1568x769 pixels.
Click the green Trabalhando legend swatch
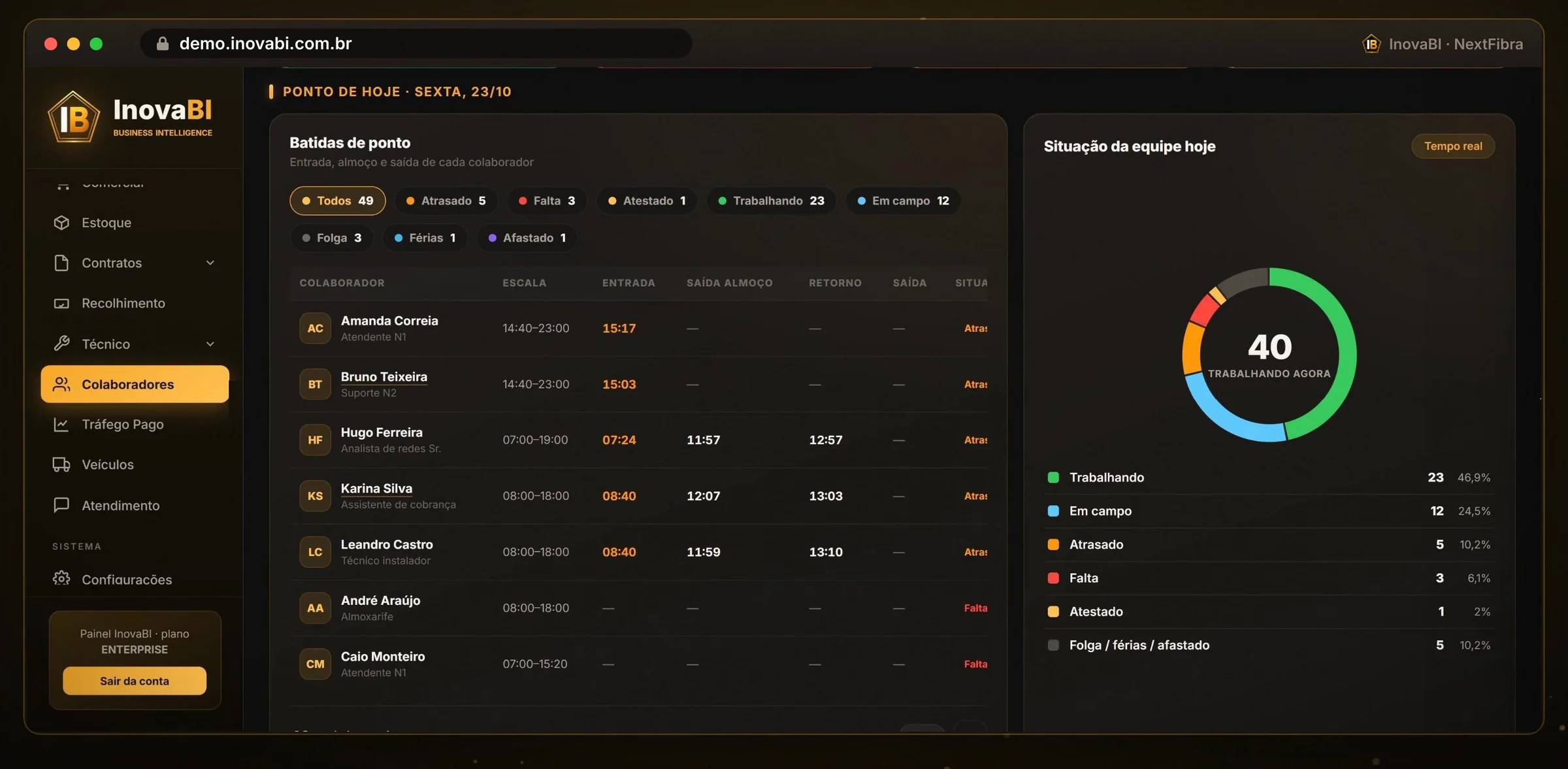coord(1053,478)
